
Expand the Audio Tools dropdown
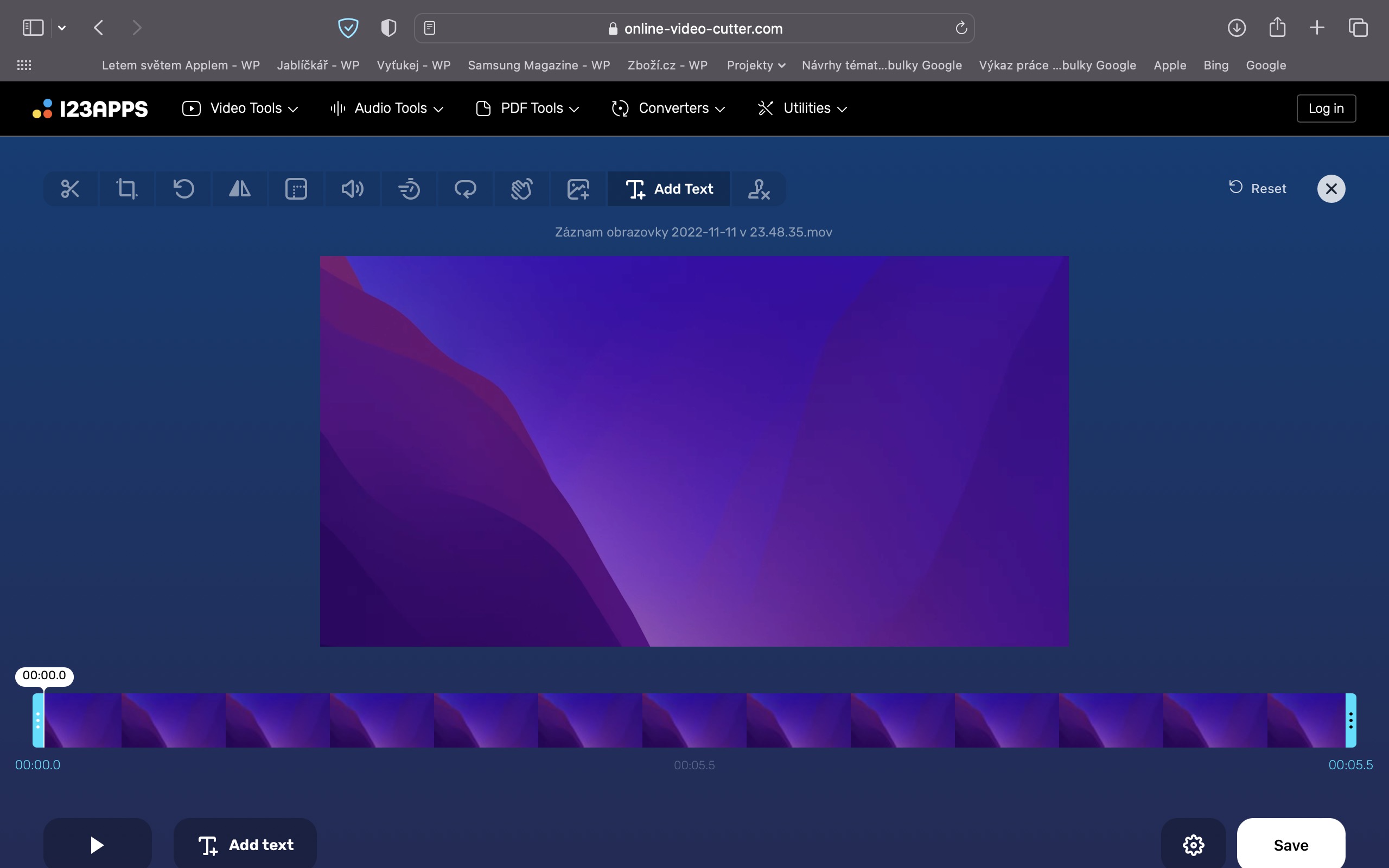click(387, 108)
